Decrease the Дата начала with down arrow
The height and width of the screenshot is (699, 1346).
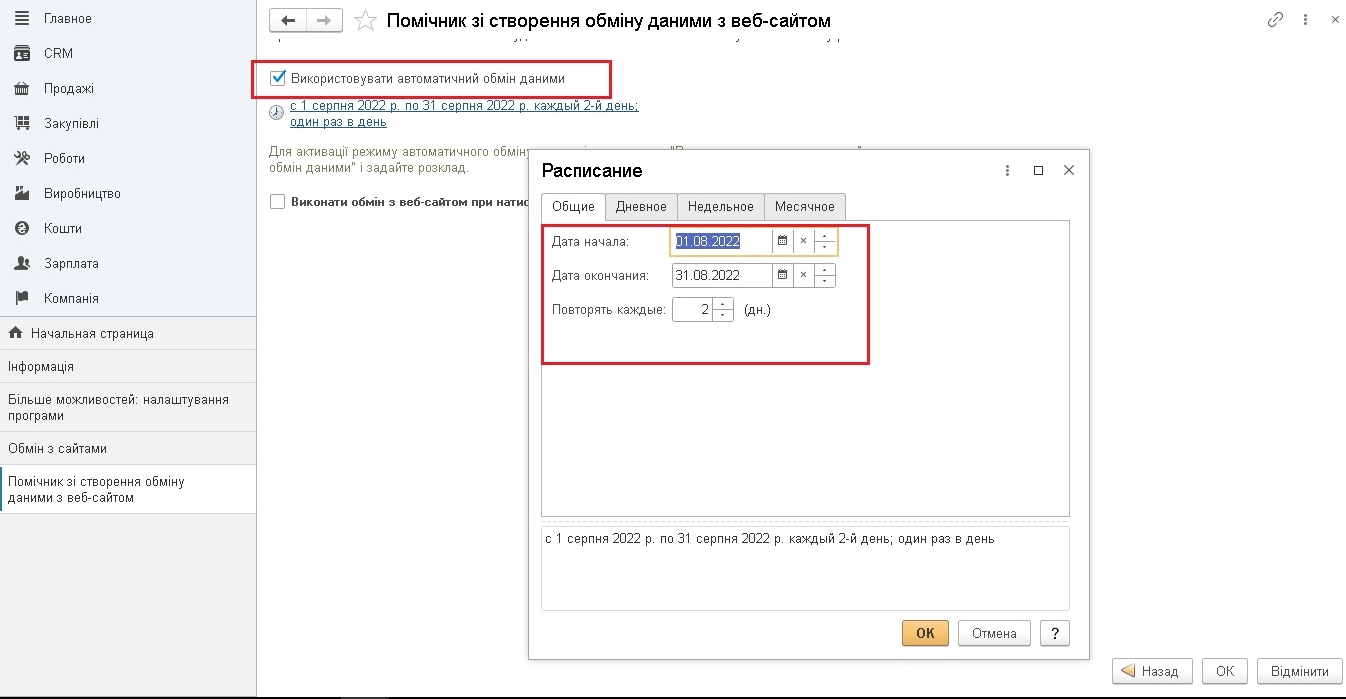(824, 247)
